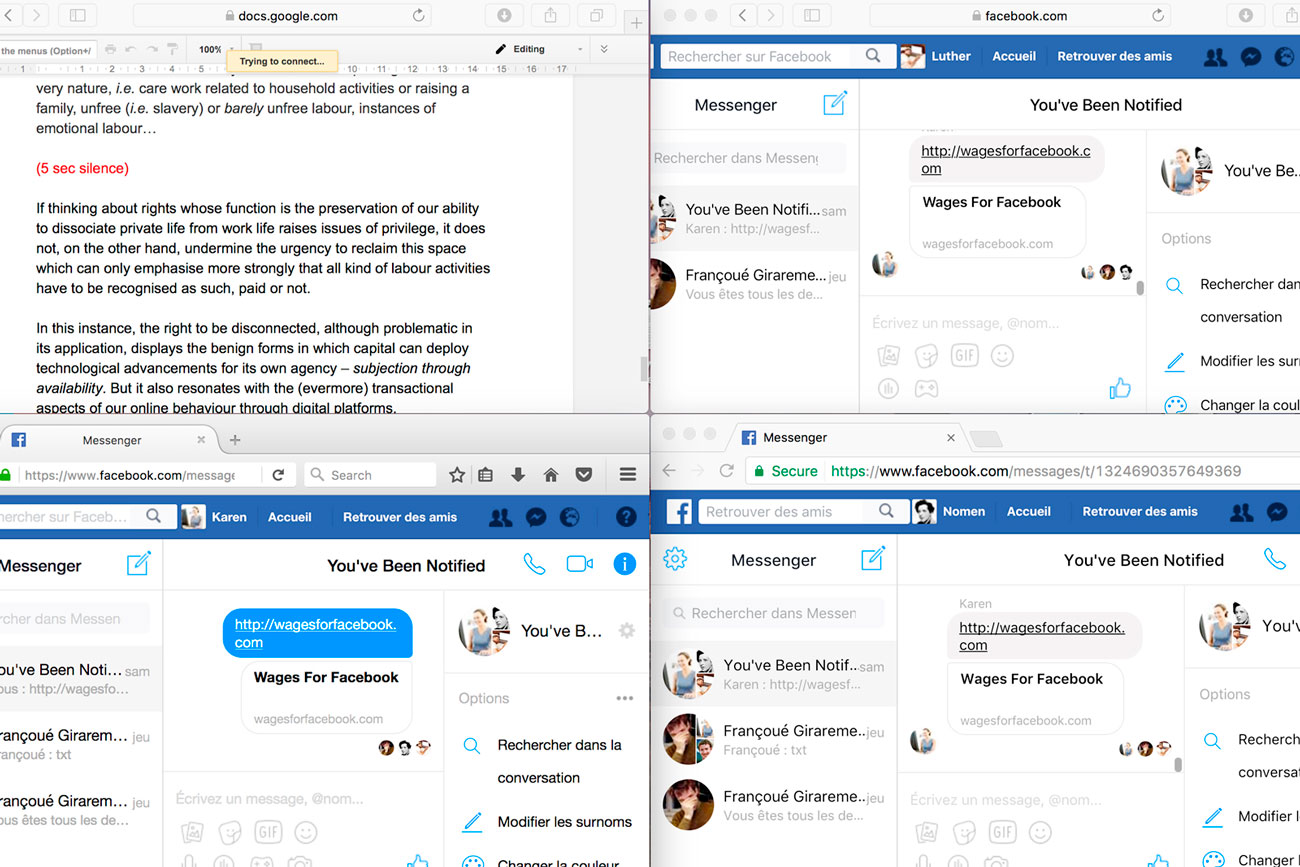This screenshot has width=1300, height=867.
Task: Add new tab with plus in Google Docs Safari window
Action: click(x=636, y=22)
